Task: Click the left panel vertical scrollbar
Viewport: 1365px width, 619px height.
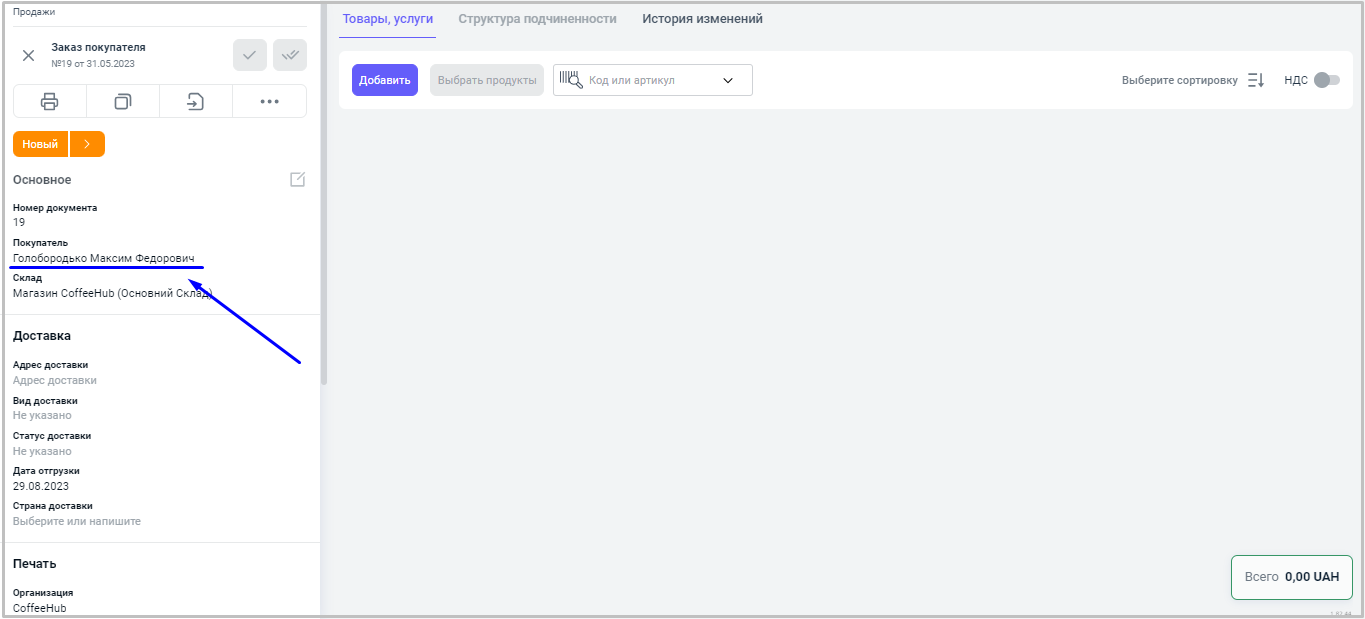Action: click(x=323, y=200)
